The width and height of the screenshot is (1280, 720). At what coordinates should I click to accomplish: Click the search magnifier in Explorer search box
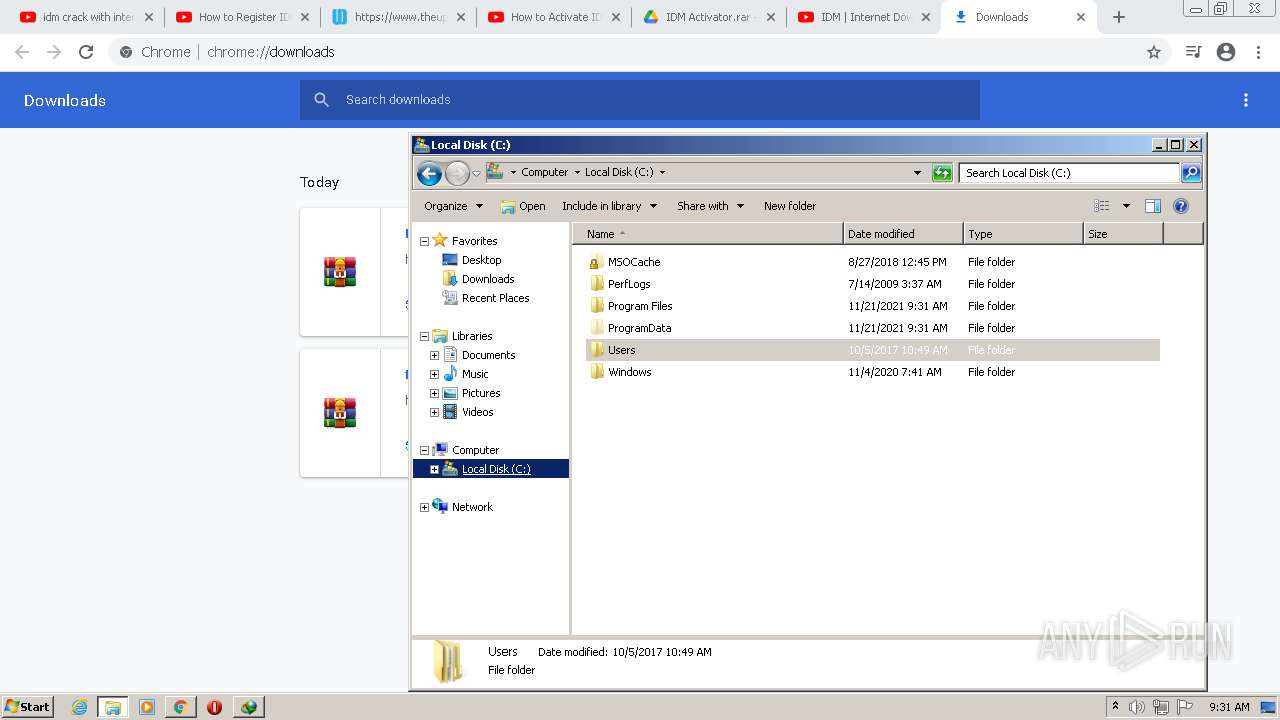(x=1190, y=173)
